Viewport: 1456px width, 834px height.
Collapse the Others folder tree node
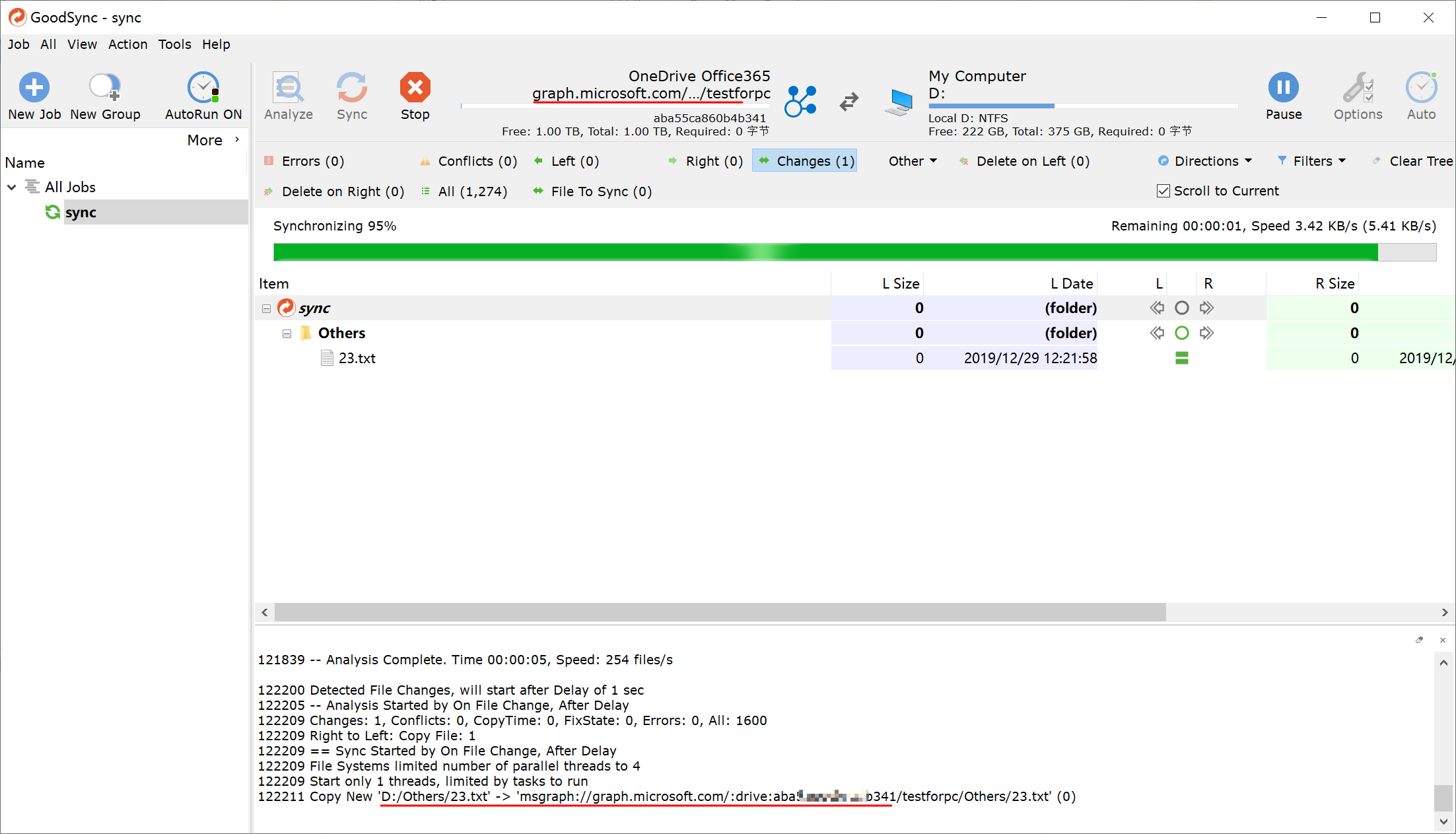click(x=287, y=333)
